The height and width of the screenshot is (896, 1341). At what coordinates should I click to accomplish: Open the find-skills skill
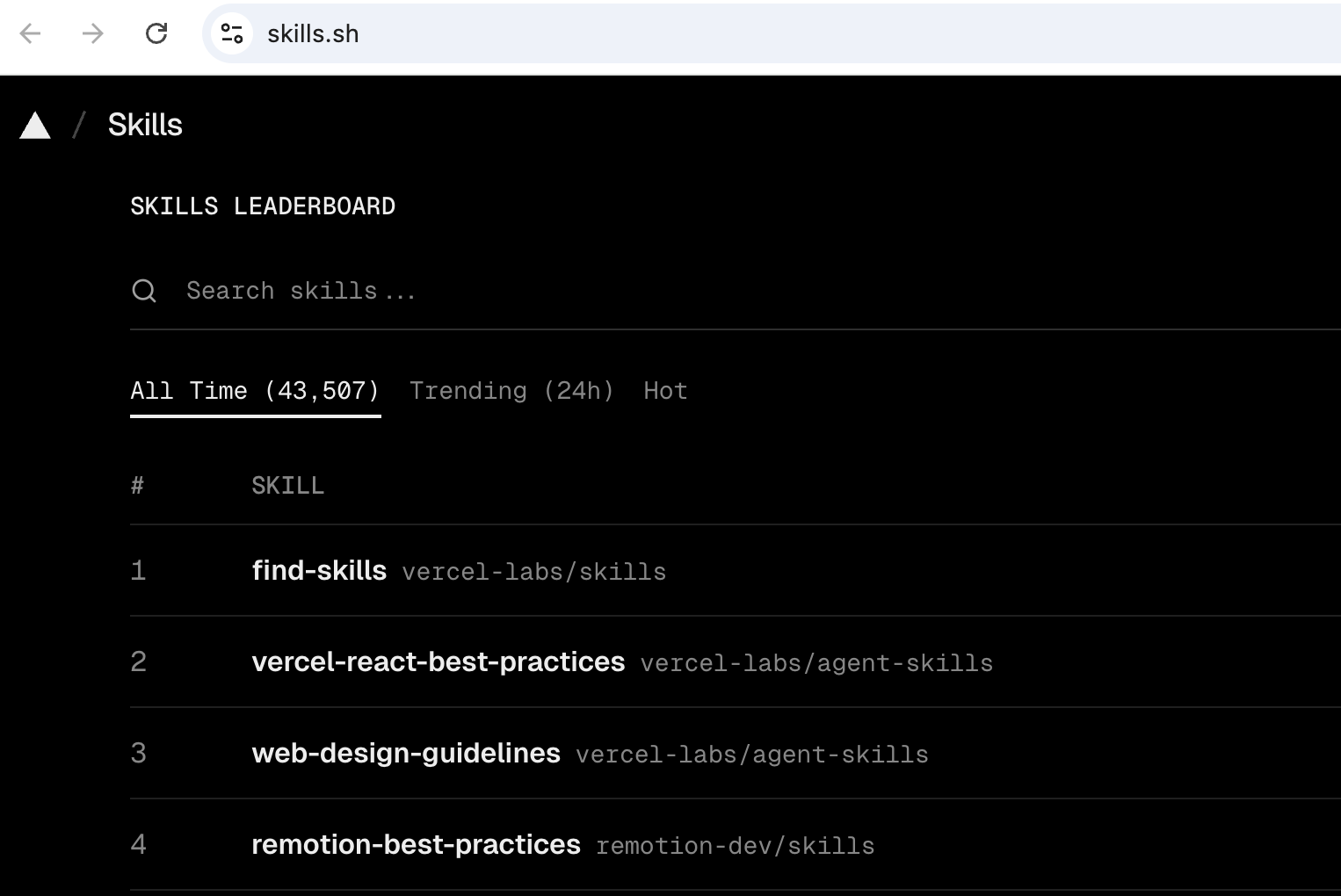point(319,571)
